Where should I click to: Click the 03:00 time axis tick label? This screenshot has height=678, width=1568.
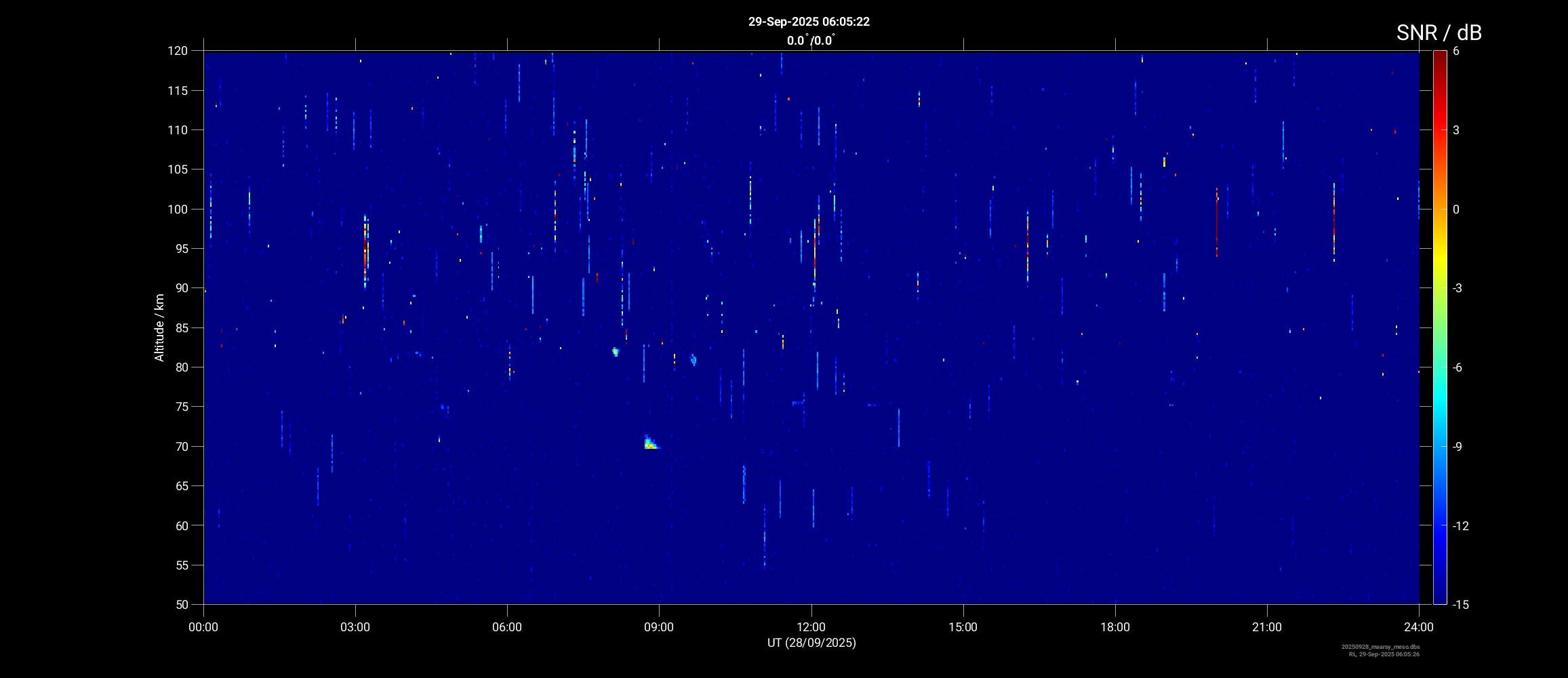click(x=355, y=627)
